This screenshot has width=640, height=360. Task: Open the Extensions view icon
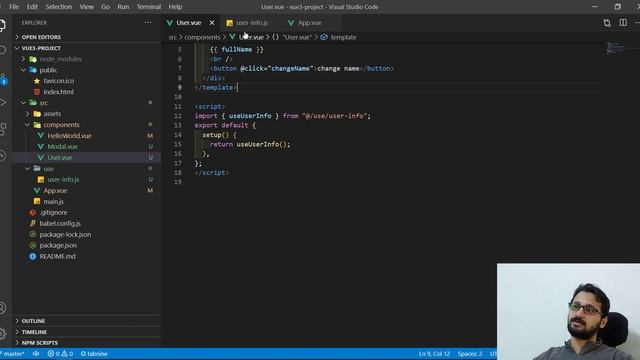[2, 129]
